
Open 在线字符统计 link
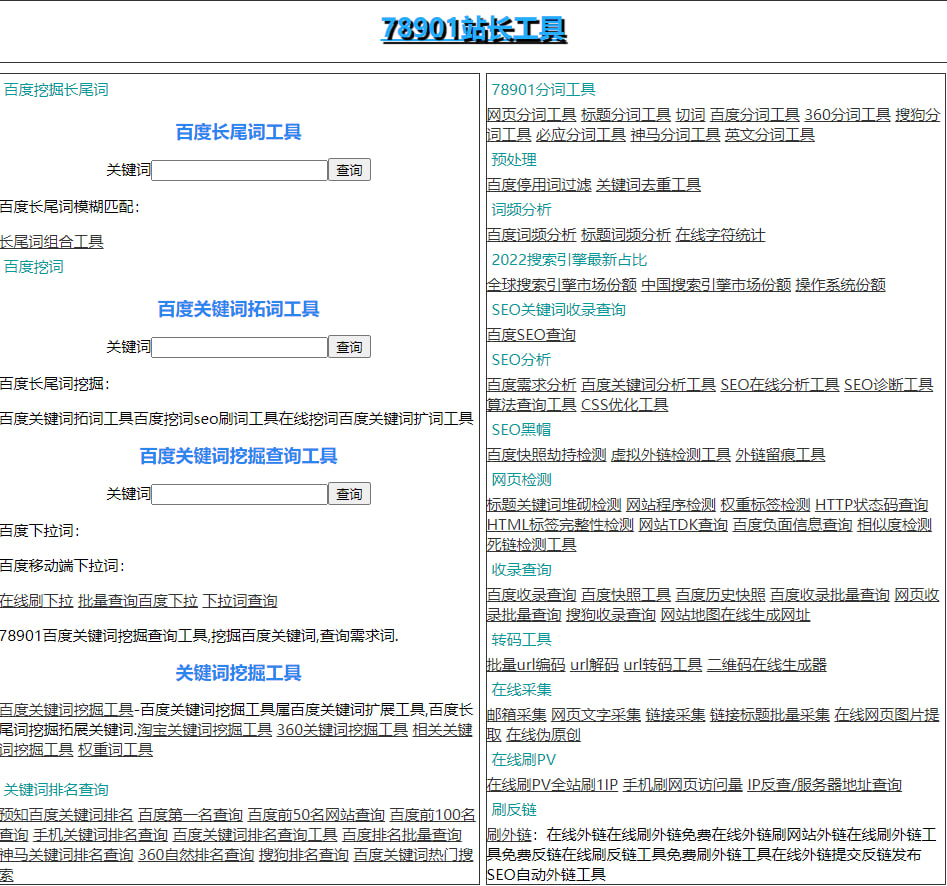pos(720,234)
